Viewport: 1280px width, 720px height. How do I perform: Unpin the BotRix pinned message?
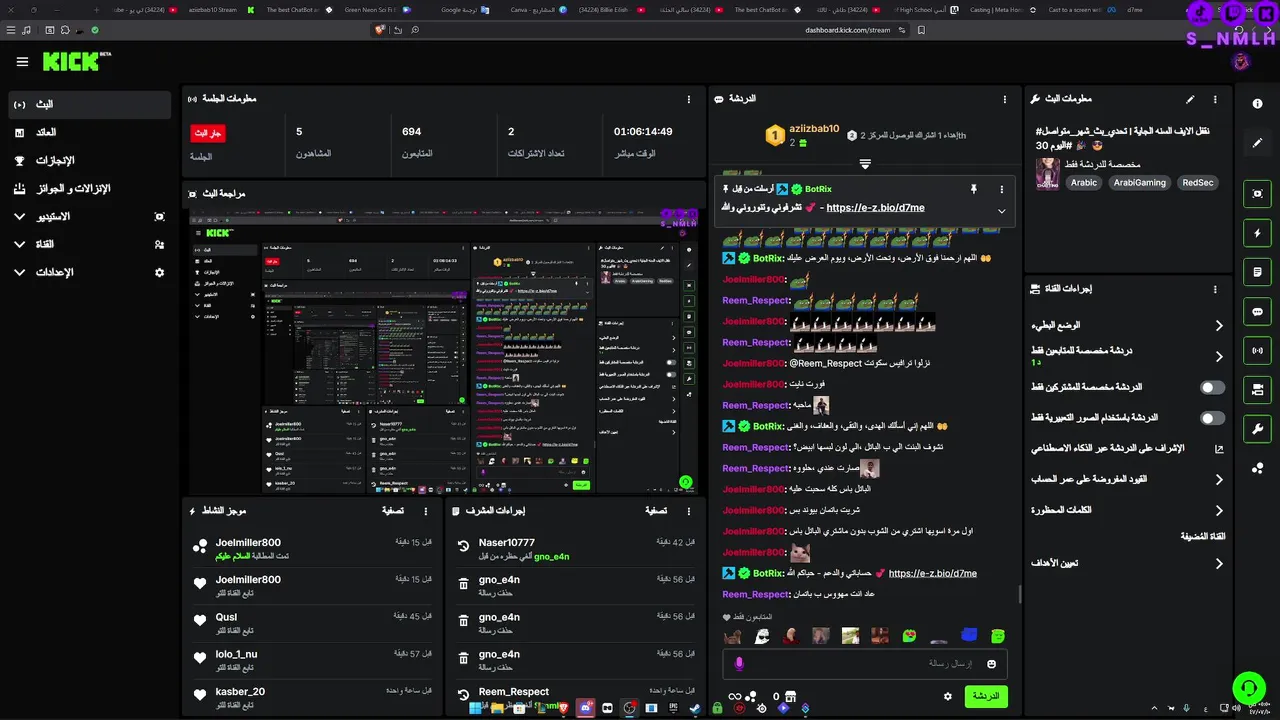point(973,189)
